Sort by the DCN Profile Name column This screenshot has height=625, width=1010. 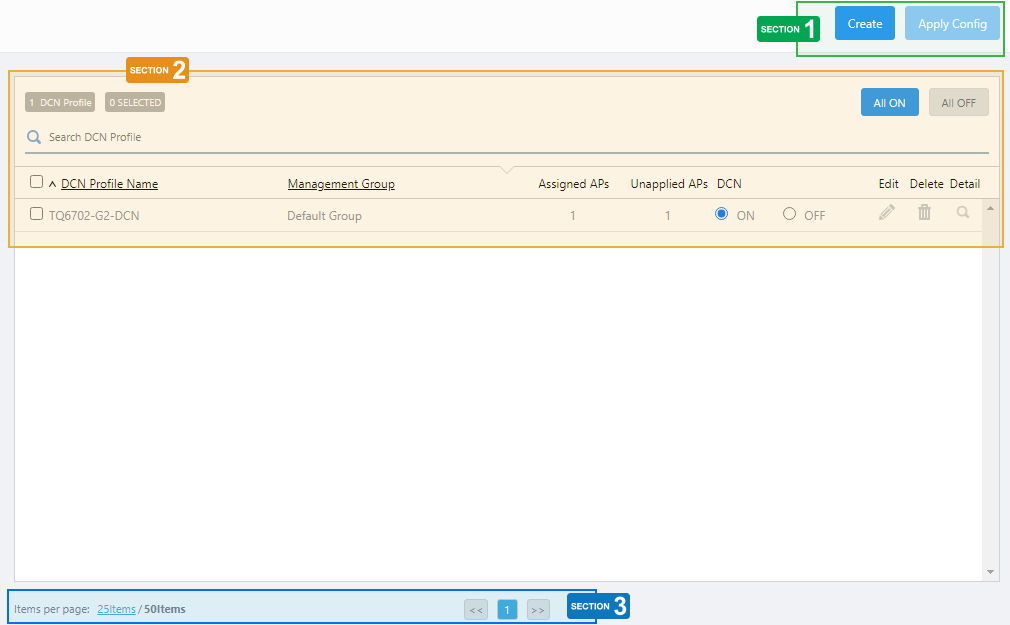pyautogui.click(x=109, y=184)
